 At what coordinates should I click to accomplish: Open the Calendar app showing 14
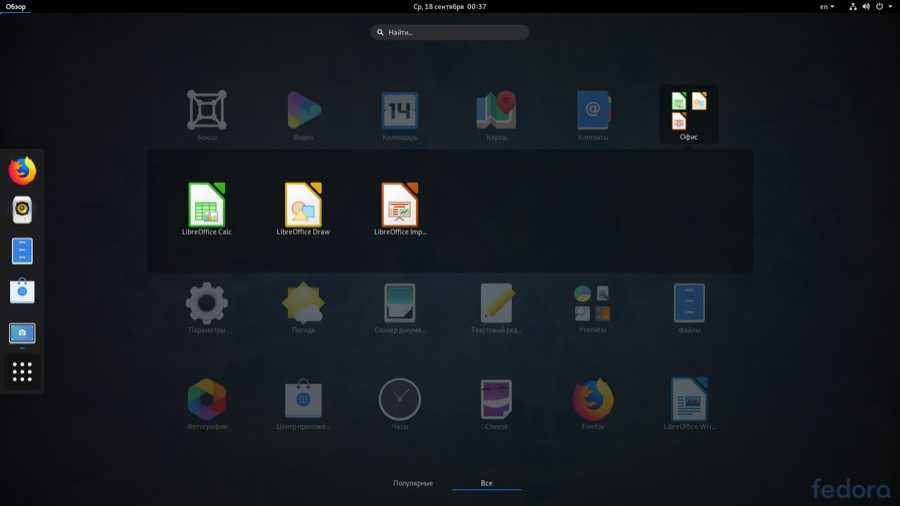point(400,111)
